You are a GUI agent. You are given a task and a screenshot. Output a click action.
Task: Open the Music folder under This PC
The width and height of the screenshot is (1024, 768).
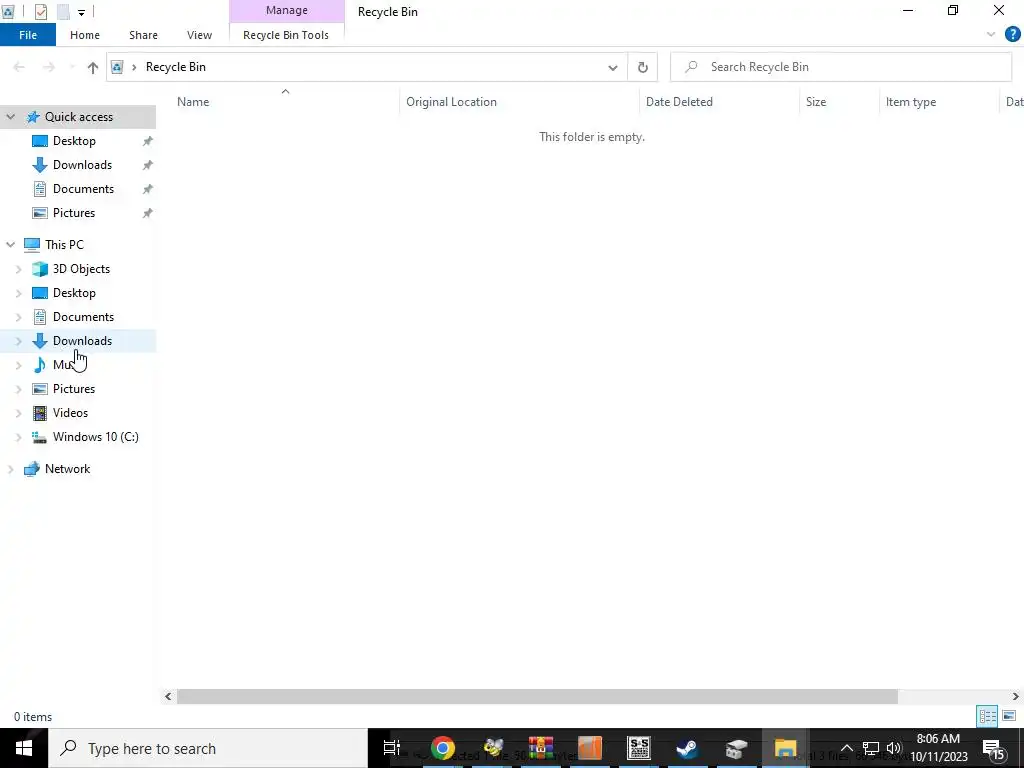[x=62, y=365]
